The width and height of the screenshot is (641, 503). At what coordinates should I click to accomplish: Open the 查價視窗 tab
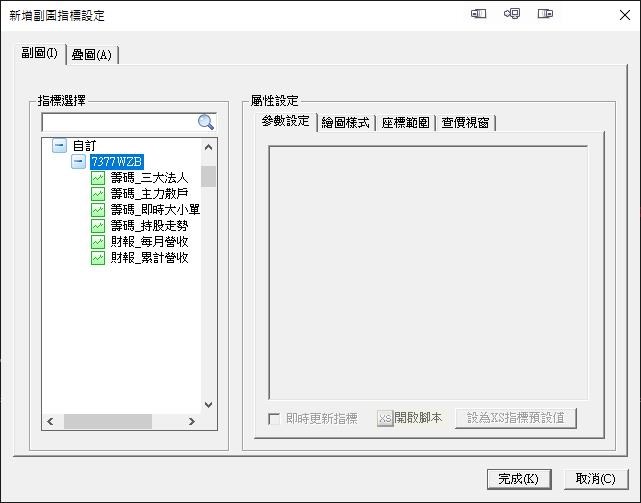coord(465,123)
